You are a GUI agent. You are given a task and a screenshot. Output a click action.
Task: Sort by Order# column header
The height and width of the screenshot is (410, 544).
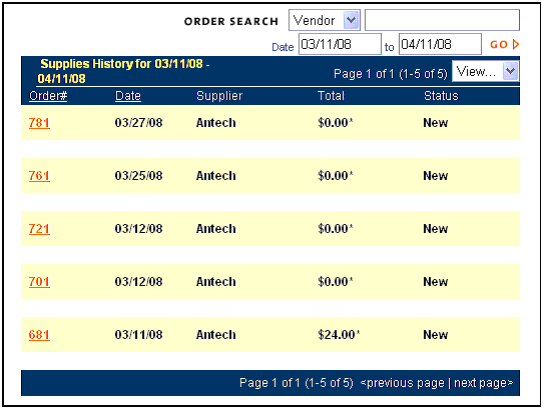pyautogui.click(x=48, y=96)
